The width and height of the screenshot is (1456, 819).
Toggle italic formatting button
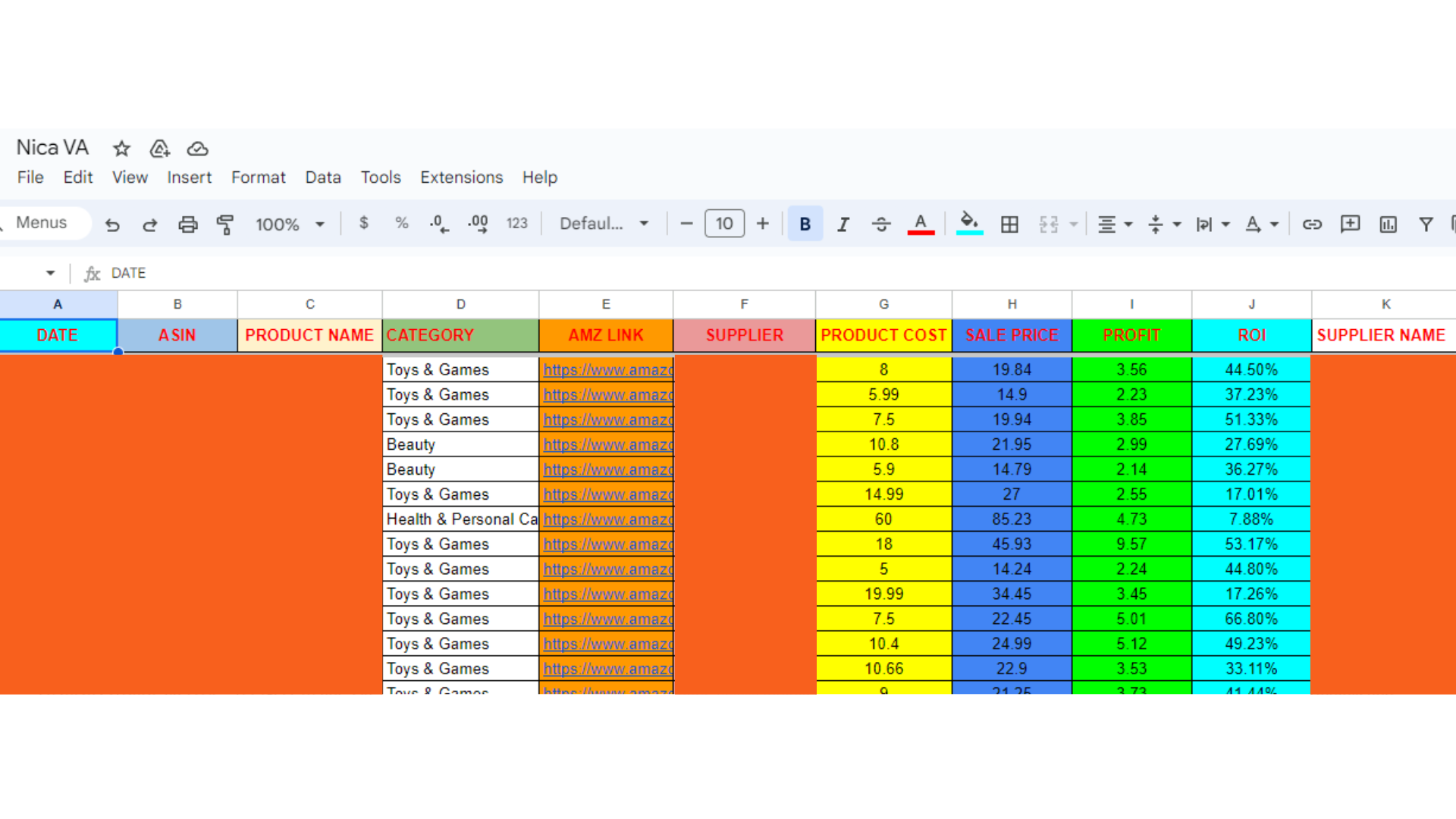843,224
